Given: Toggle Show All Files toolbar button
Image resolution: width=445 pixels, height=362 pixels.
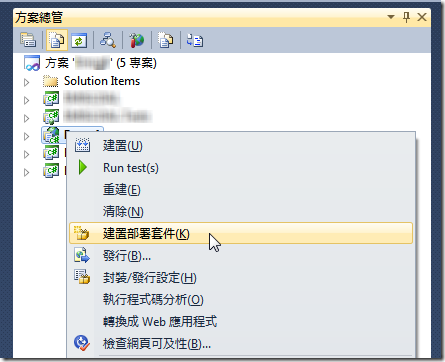Looking at the screenshot, I should pos(57,40).
